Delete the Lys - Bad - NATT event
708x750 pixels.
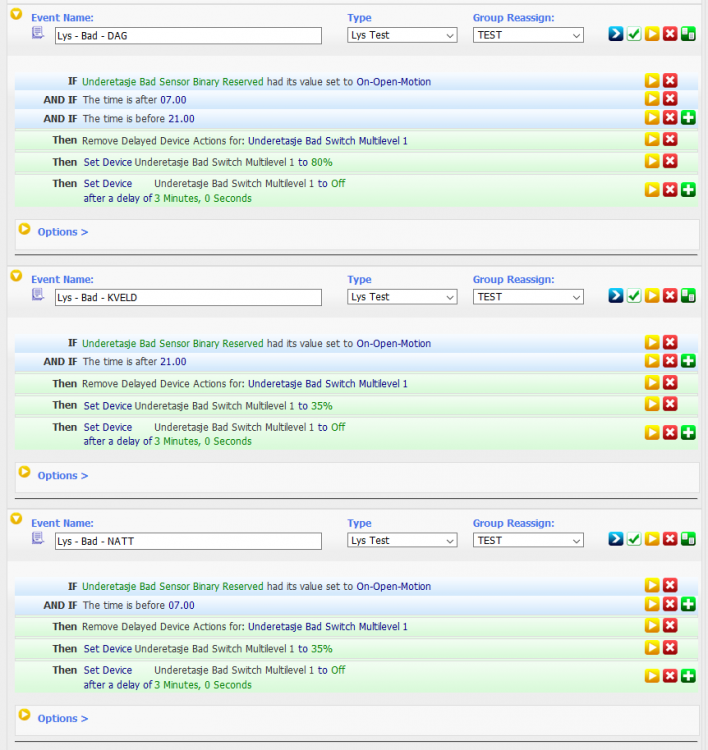point(670,540)
